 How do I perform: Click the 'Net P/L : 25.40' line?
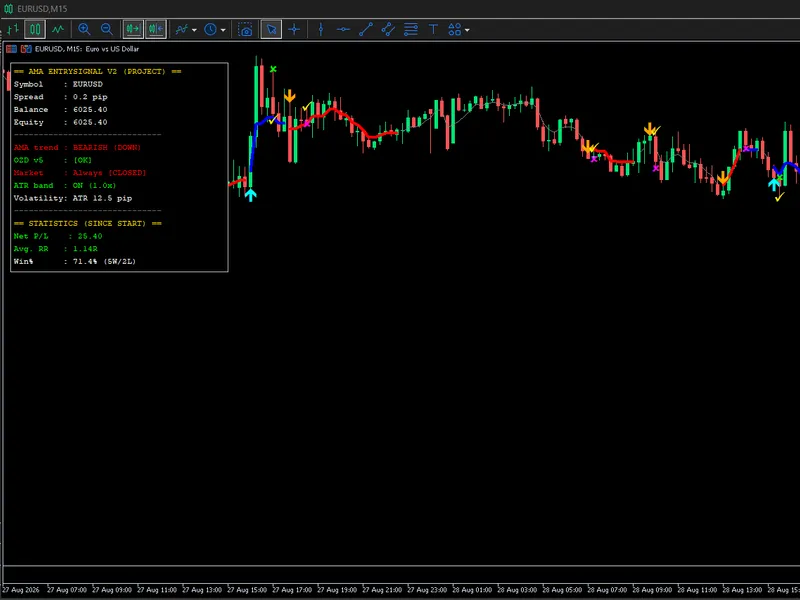coord(58,236)
